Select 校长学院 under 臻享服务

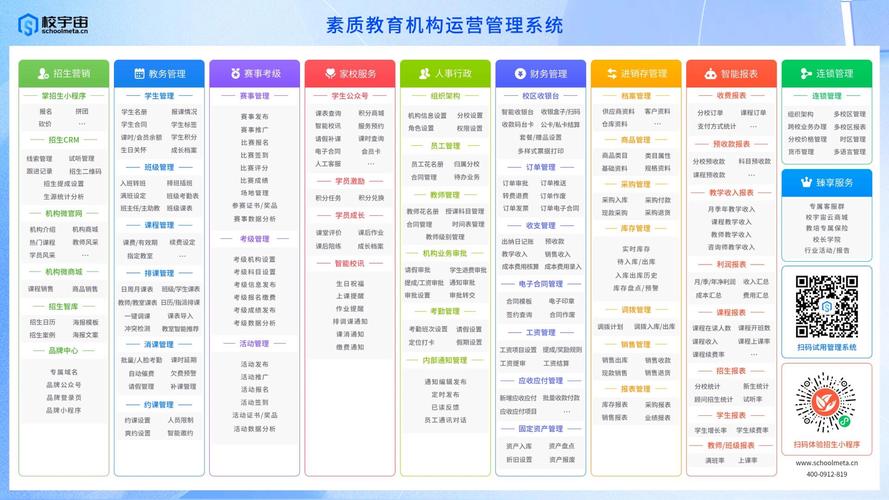[x=827, y=239]
